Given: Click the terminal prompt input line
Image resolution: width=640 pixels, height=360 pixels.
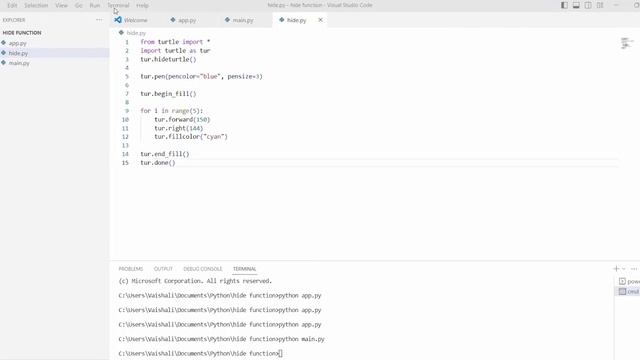Looking at the screenshot, I should coord(200,353).
